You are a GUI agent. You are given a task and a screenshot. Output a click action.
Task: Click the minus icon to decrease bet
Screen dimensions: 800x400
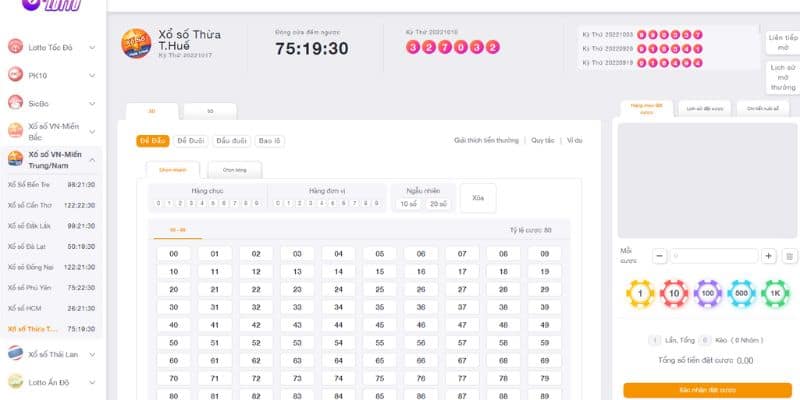[659, 256]
